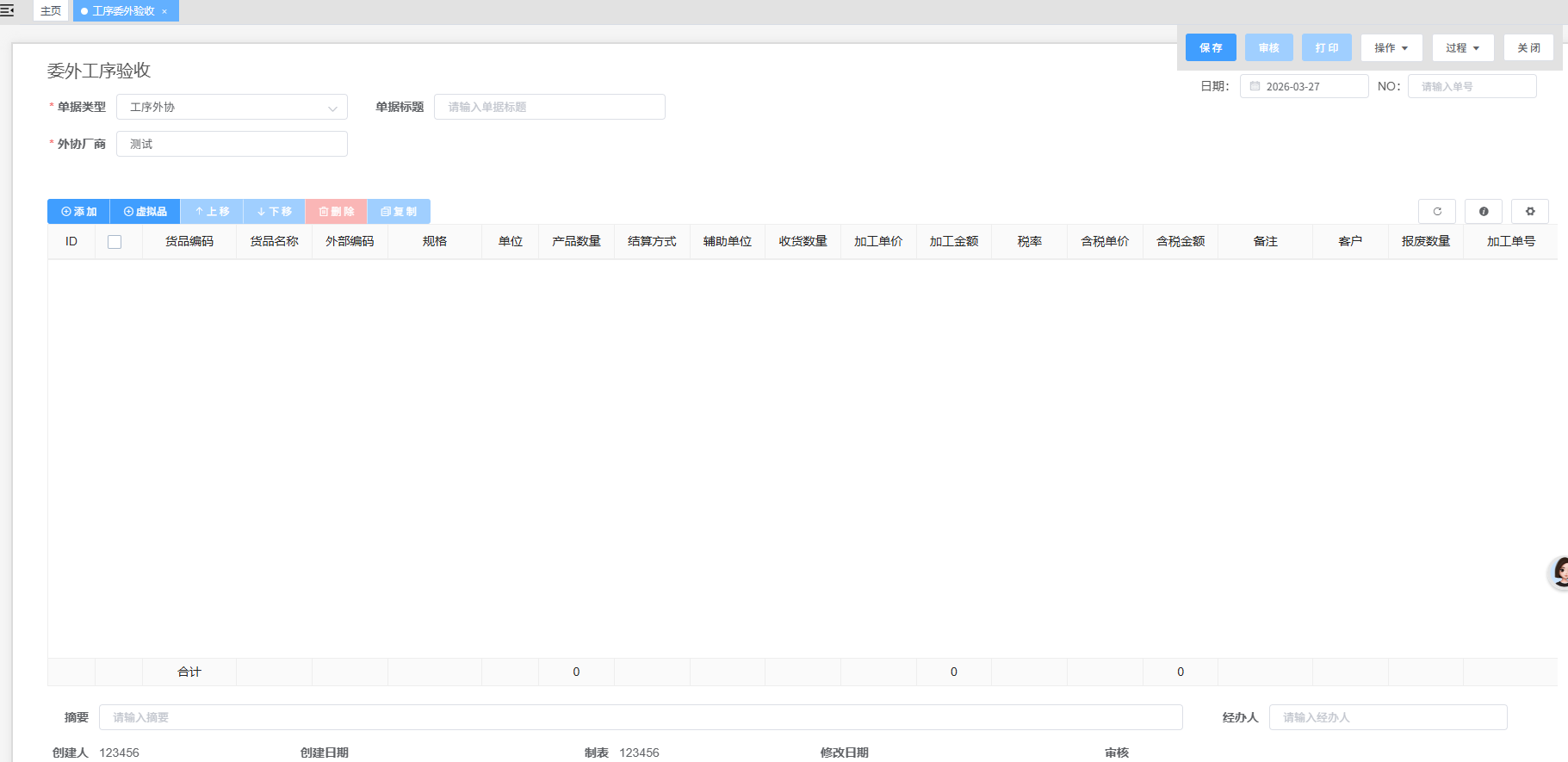Click the refresh icon above the table
This screenshot has height=762, width=1568.
point(1436,212)
